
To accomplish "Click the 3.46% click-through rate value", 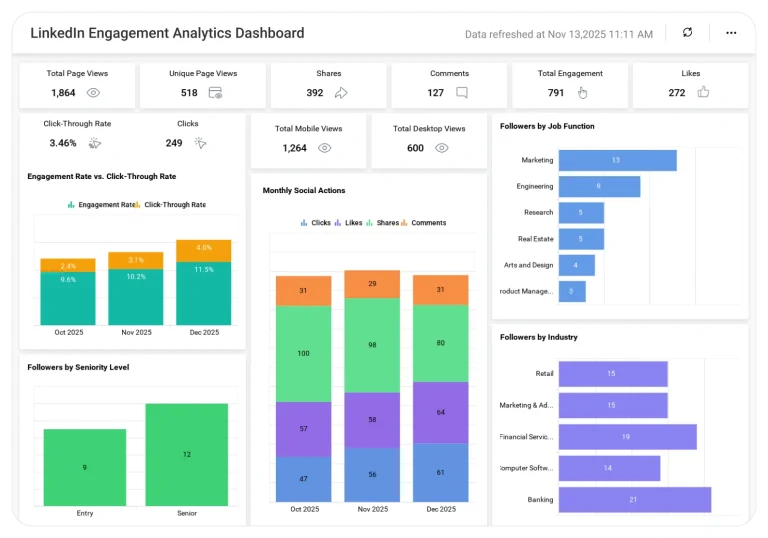I will (63, 143).
